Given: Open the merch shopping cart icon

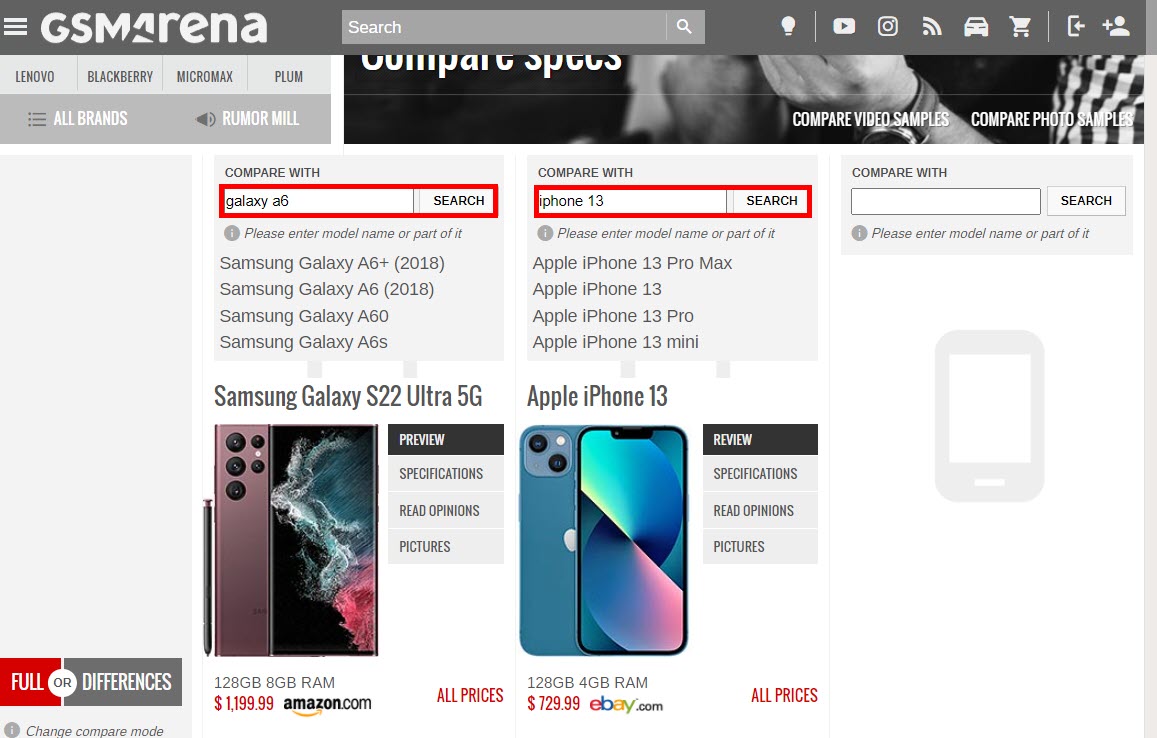Looking at the screenshot, I should [x=1020, y=27].
